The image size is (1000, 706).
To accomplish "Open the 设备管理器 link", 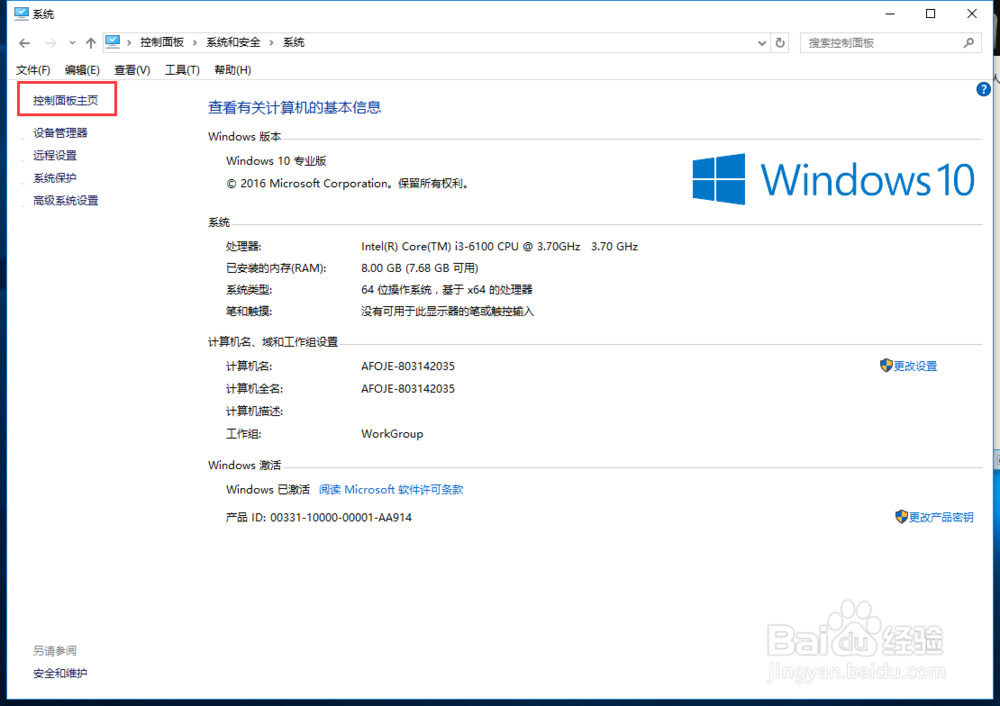I will [60, 131].
